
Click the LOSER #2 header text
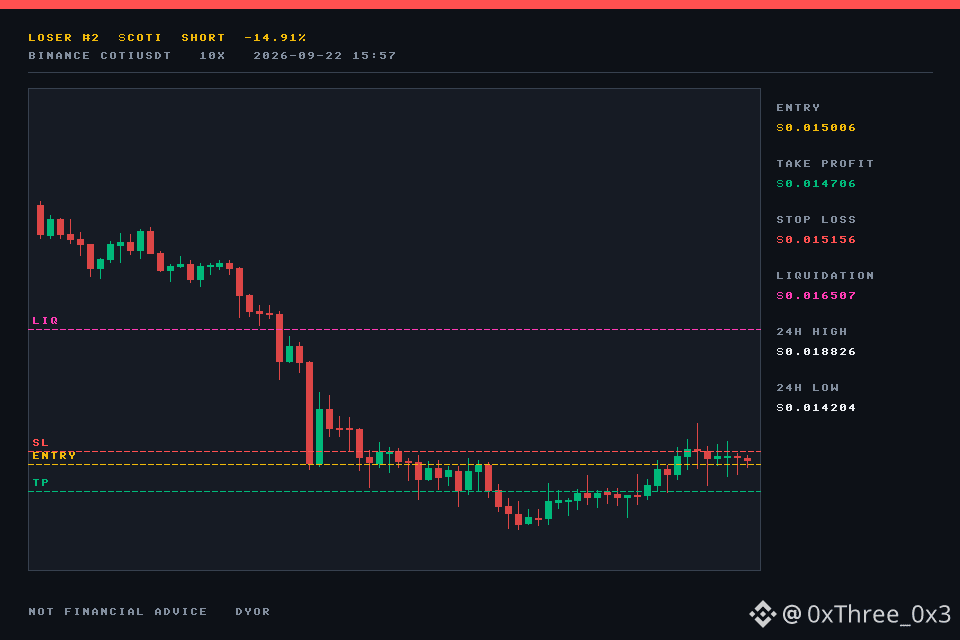coord(64,37)
